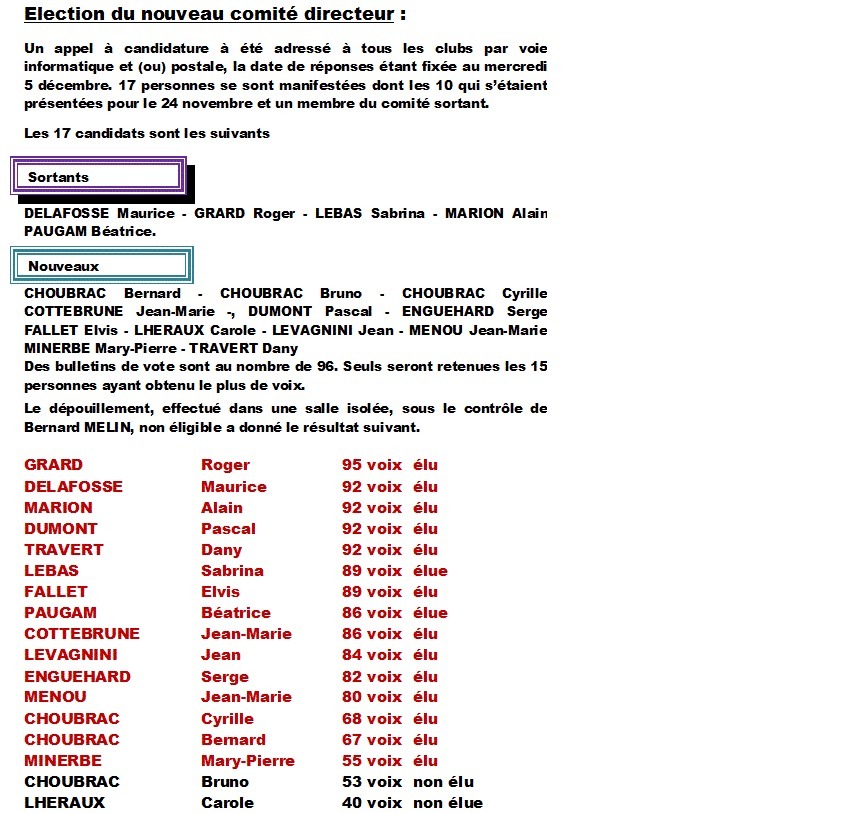Click the '80 voix' vote count
This screenshot has height=813, width=864.
[372, 697]
